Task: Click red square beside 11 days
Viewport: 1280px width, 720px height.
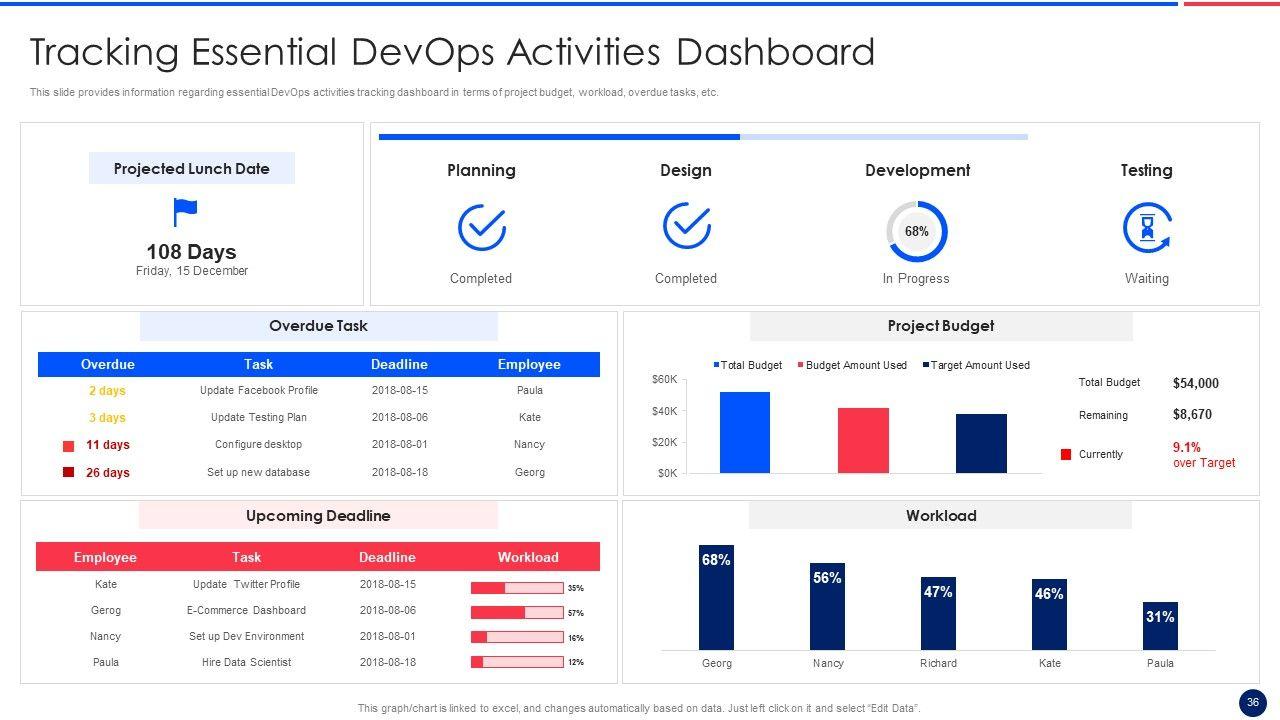Action: coord(69,446)
